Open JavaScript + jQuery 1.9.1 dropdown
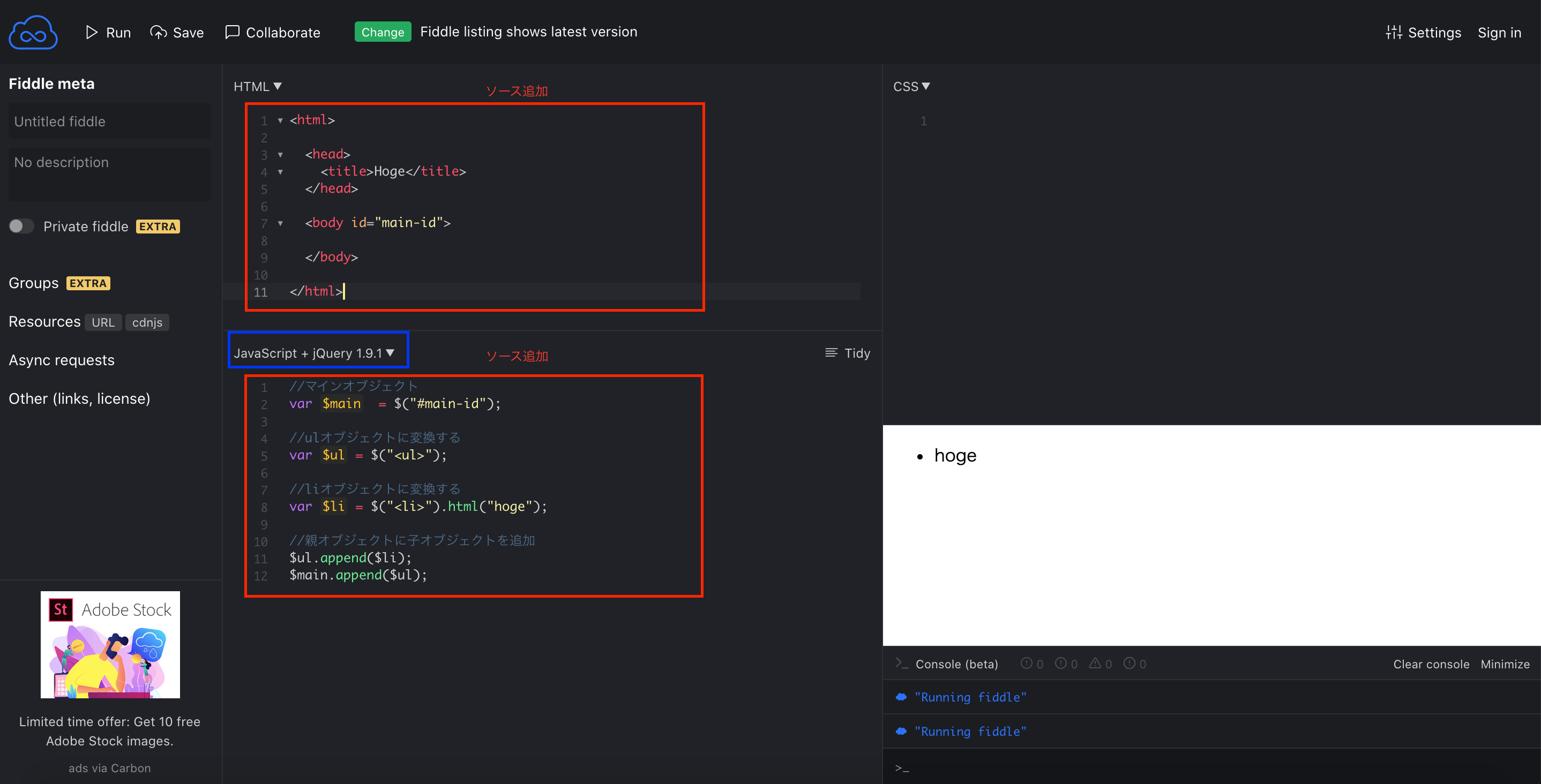The height and width of the screenshot is (784, 1541). pyautogui.click(x=314, y=353)
